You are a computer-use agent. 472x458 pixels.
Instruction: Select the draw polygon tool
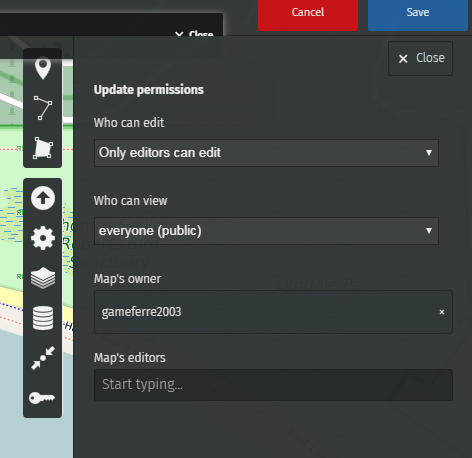point(43,148)
